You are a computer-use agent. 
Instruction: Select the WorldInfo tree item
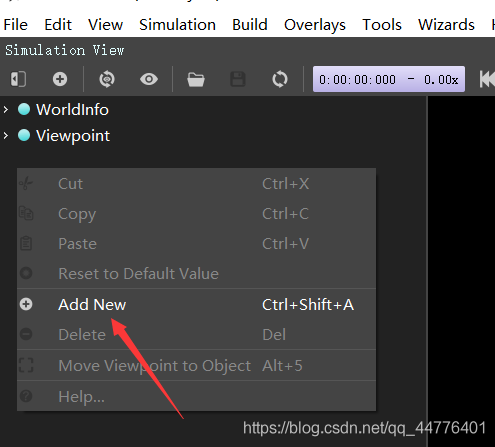pos(72,109)
